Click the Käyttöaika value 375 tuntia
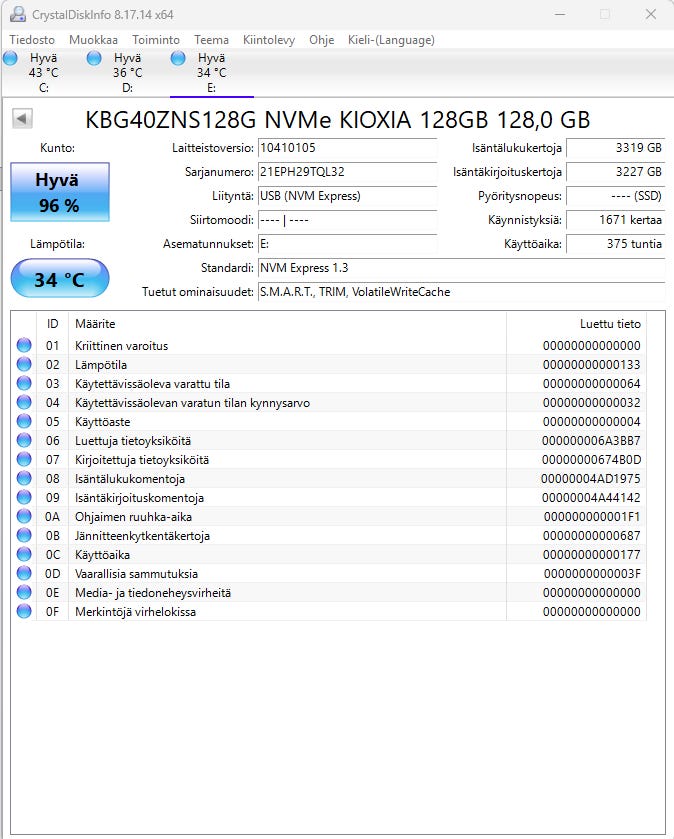Viewport: 674px width, 839px height. 615,244
